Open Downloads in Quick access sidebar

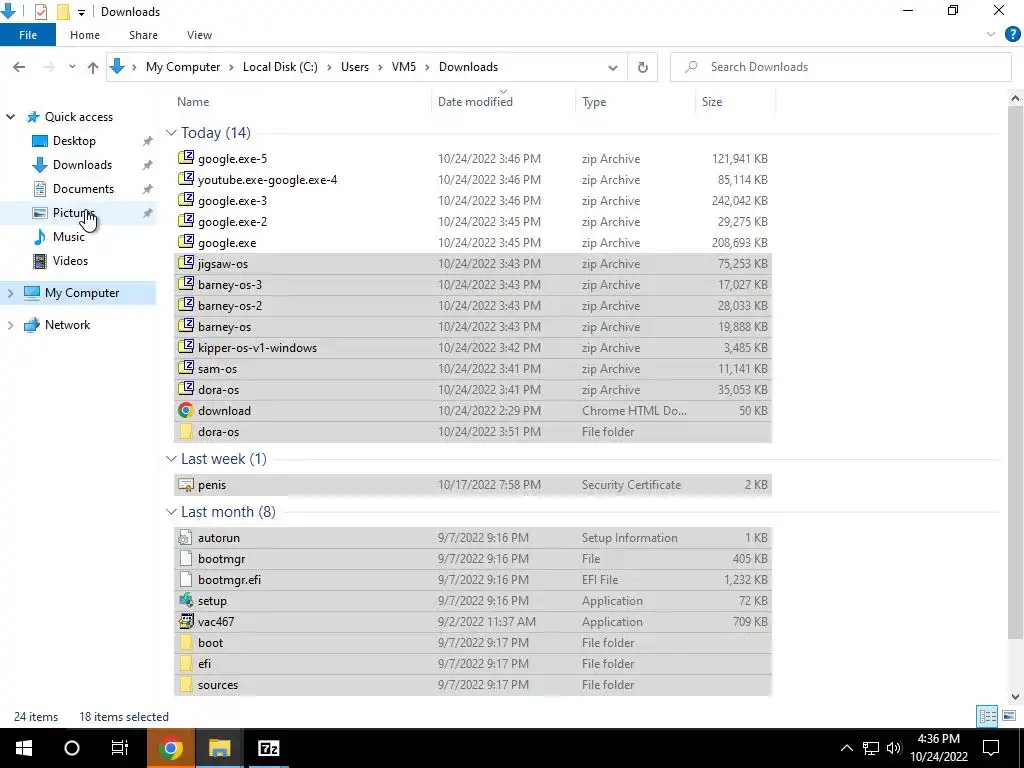pos(82,165)
